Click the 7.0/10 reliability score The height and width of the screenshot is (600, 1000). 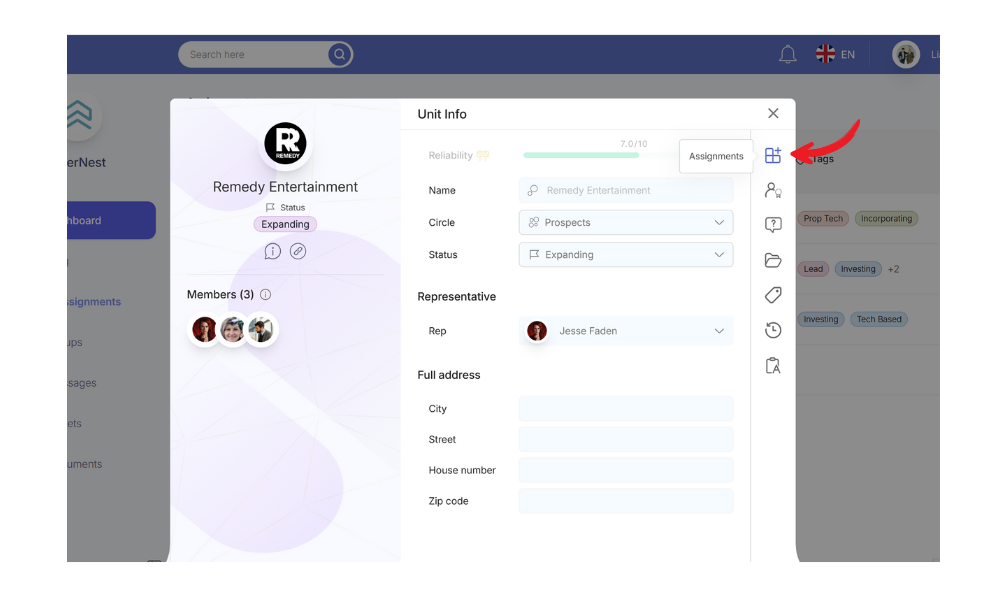633,144
